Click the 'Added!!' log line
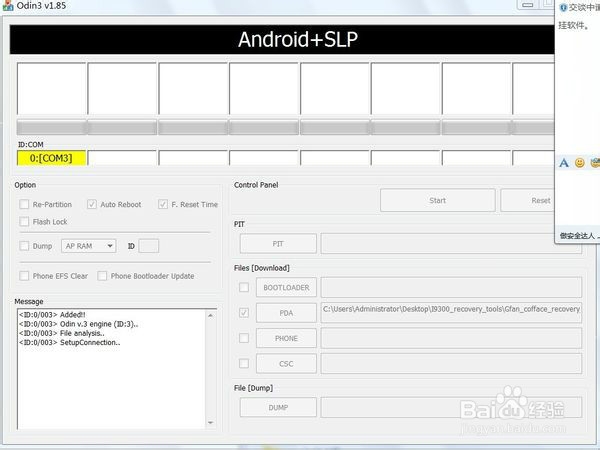This screenshot has width=600, height=450. (x=52, y=315)
